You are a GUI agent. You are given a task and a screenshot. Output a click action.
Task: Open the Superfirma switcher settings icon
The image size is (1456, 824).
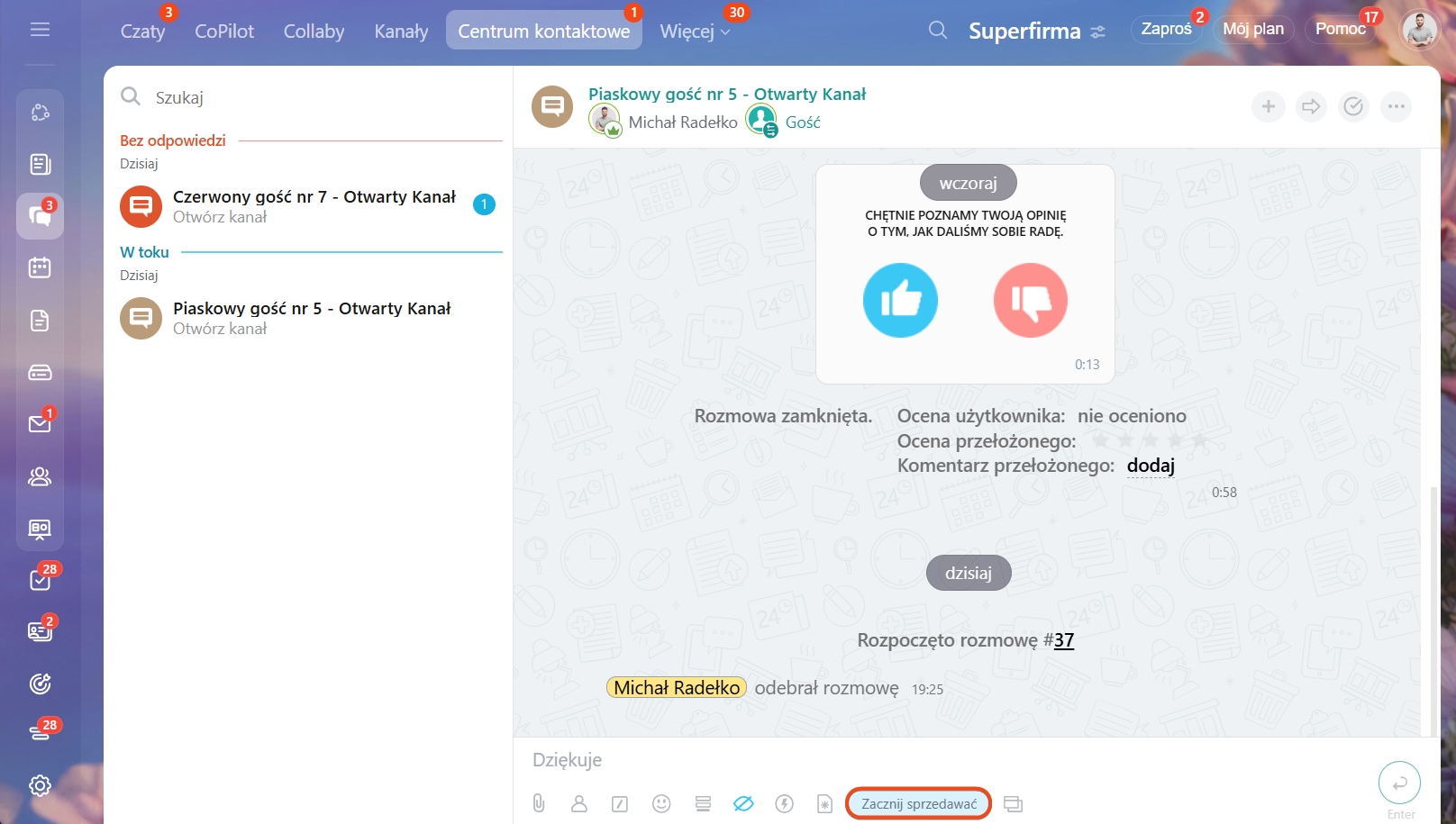click(x=1097, y=32)
